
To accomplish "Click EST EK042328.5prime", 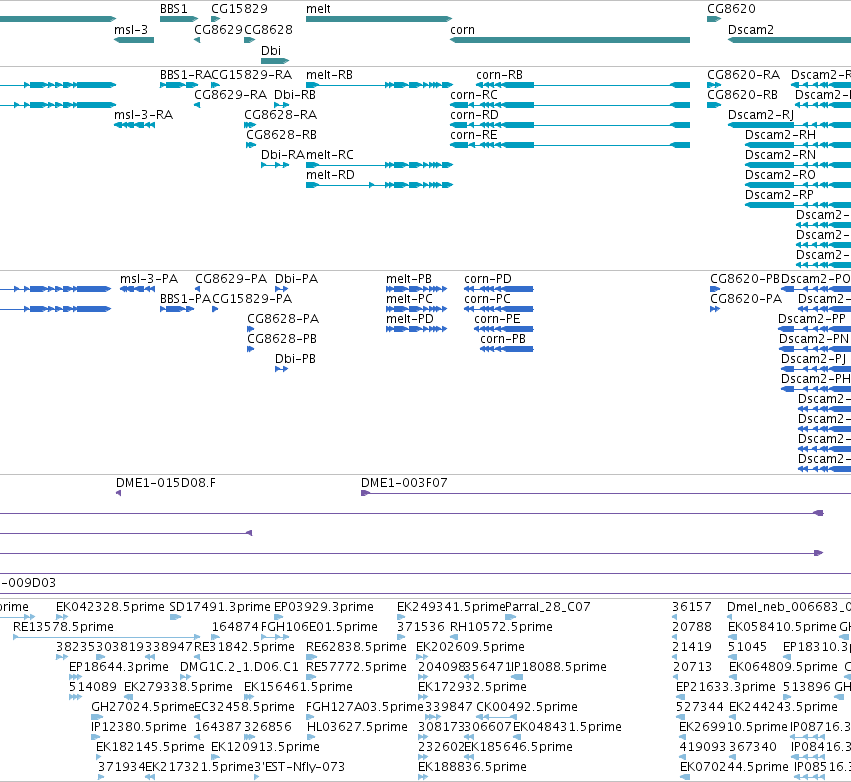I will click(62, 616).
